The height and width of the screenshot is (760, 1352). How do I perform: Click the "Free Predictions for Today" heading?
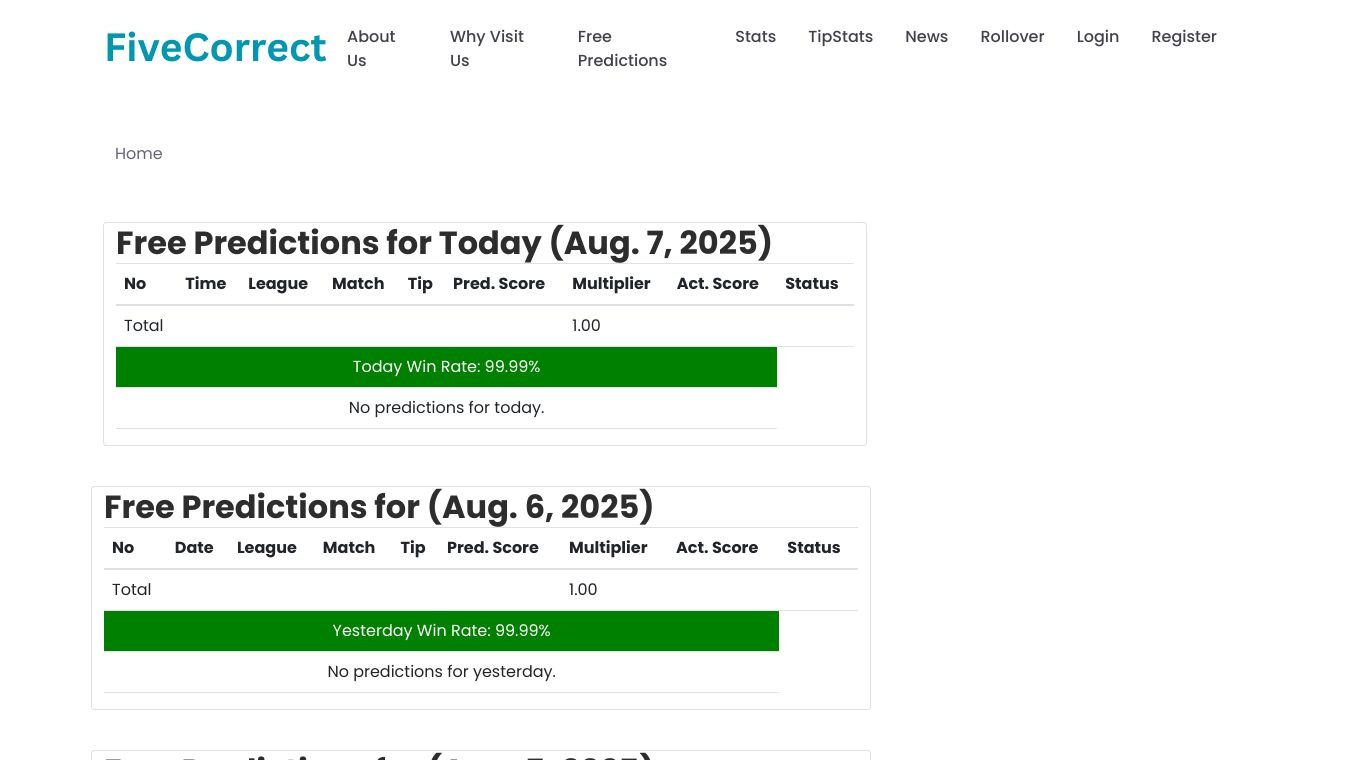444,243
